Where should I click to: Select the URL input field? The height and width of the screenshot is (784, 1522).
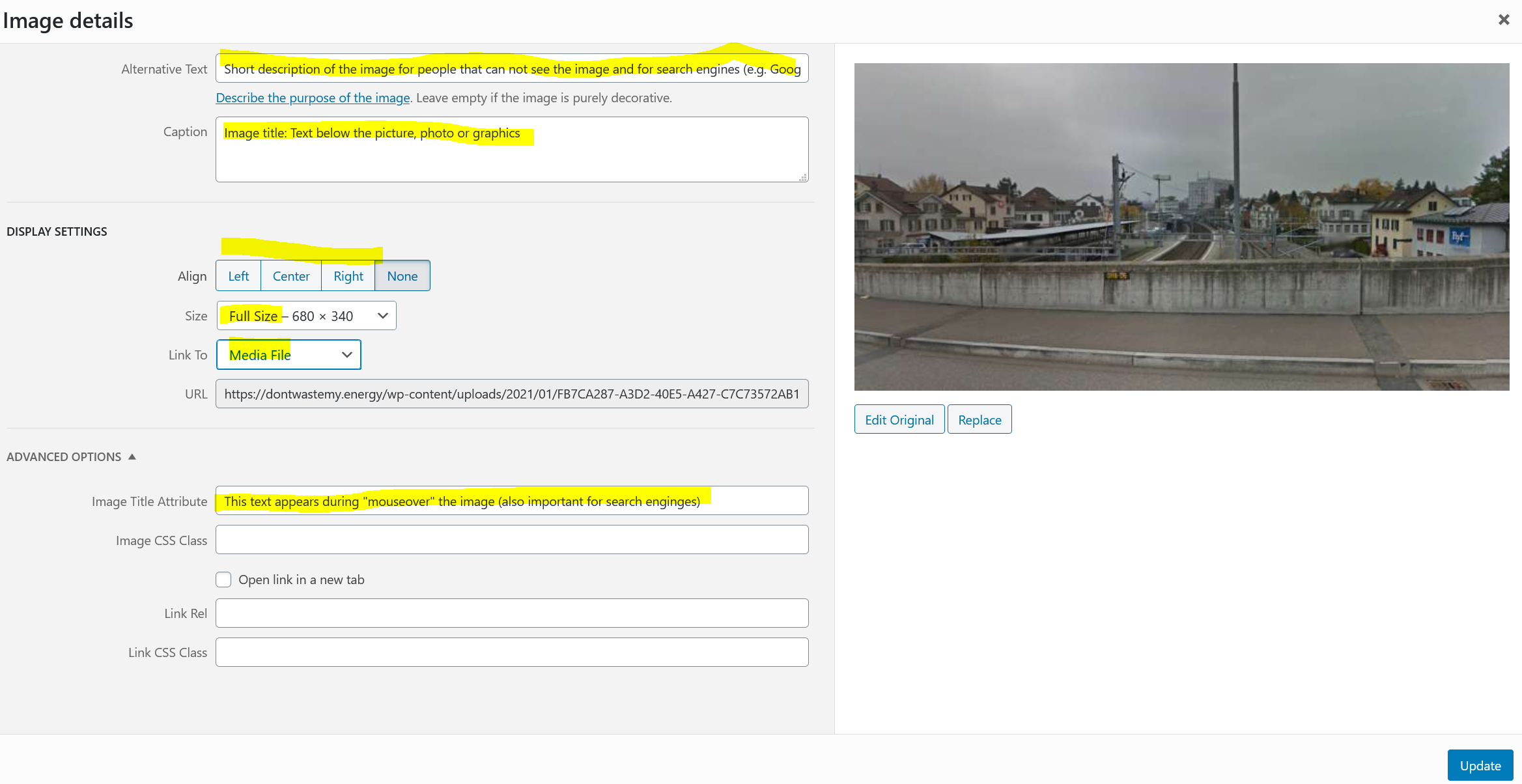pos(512,394)
